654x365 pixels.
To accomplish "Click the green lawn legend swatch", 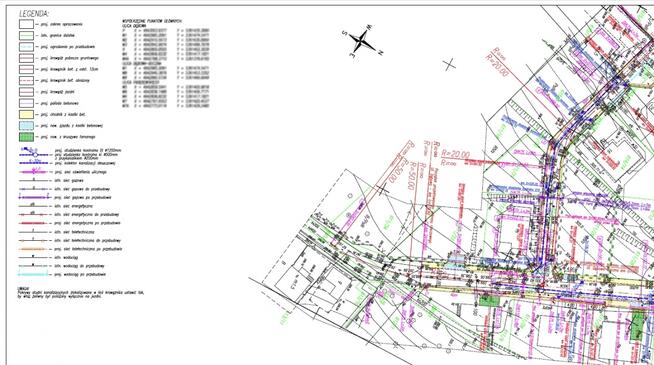I will (x=26, y=137).
